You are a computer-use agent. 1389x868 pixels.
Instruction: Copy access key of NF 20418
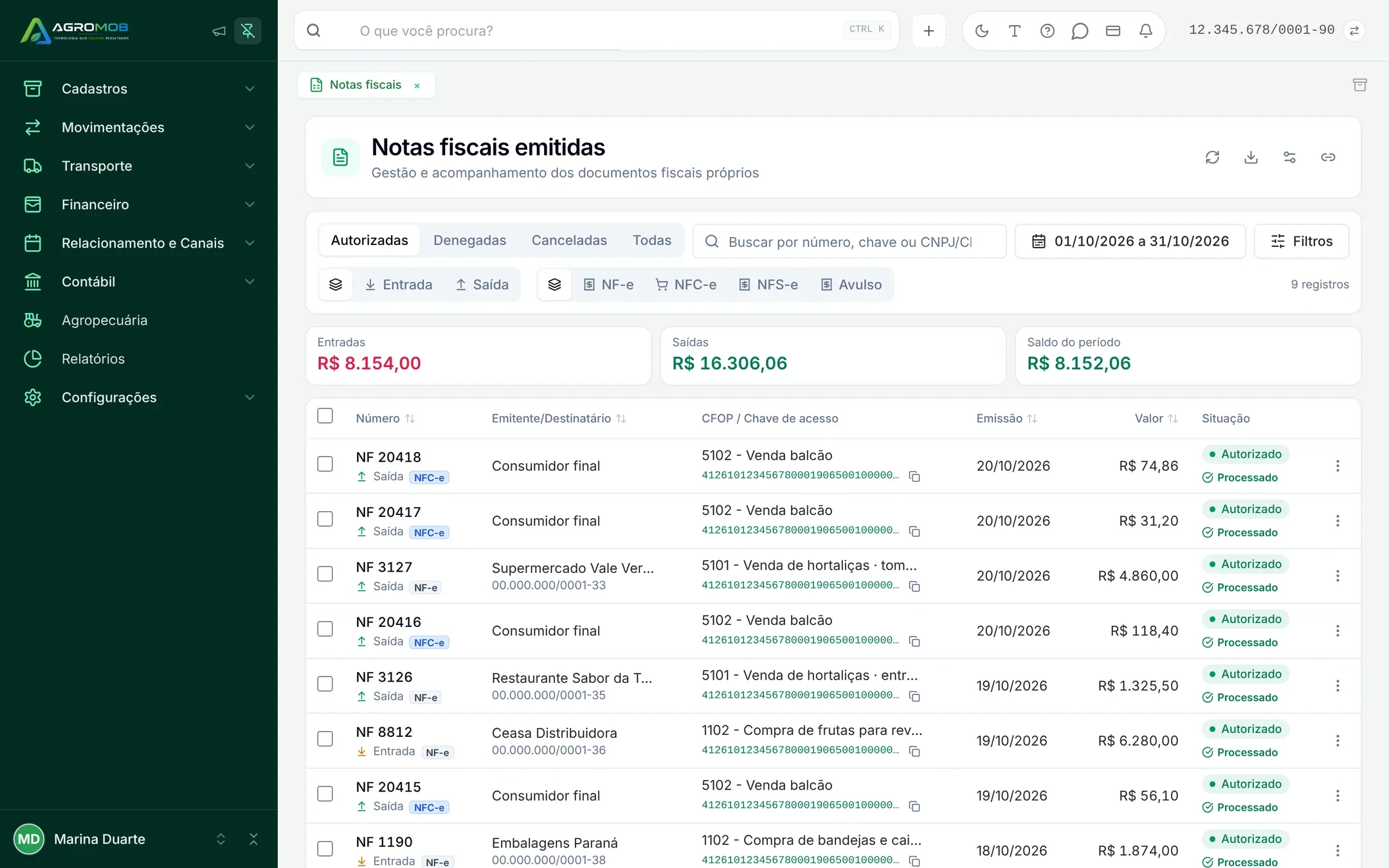click(x=914, y=476)
